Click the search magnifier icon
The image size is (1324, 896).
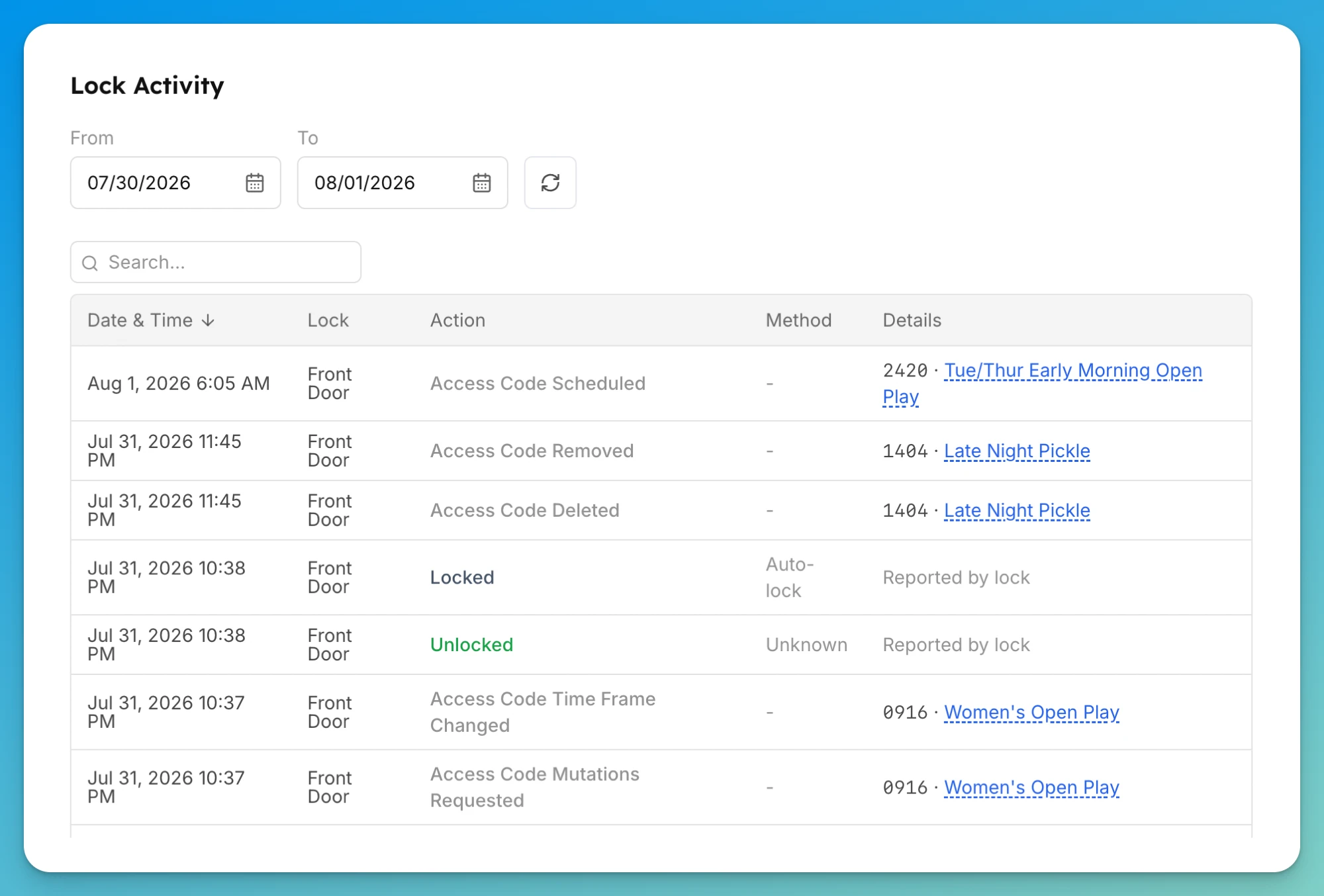90,263
